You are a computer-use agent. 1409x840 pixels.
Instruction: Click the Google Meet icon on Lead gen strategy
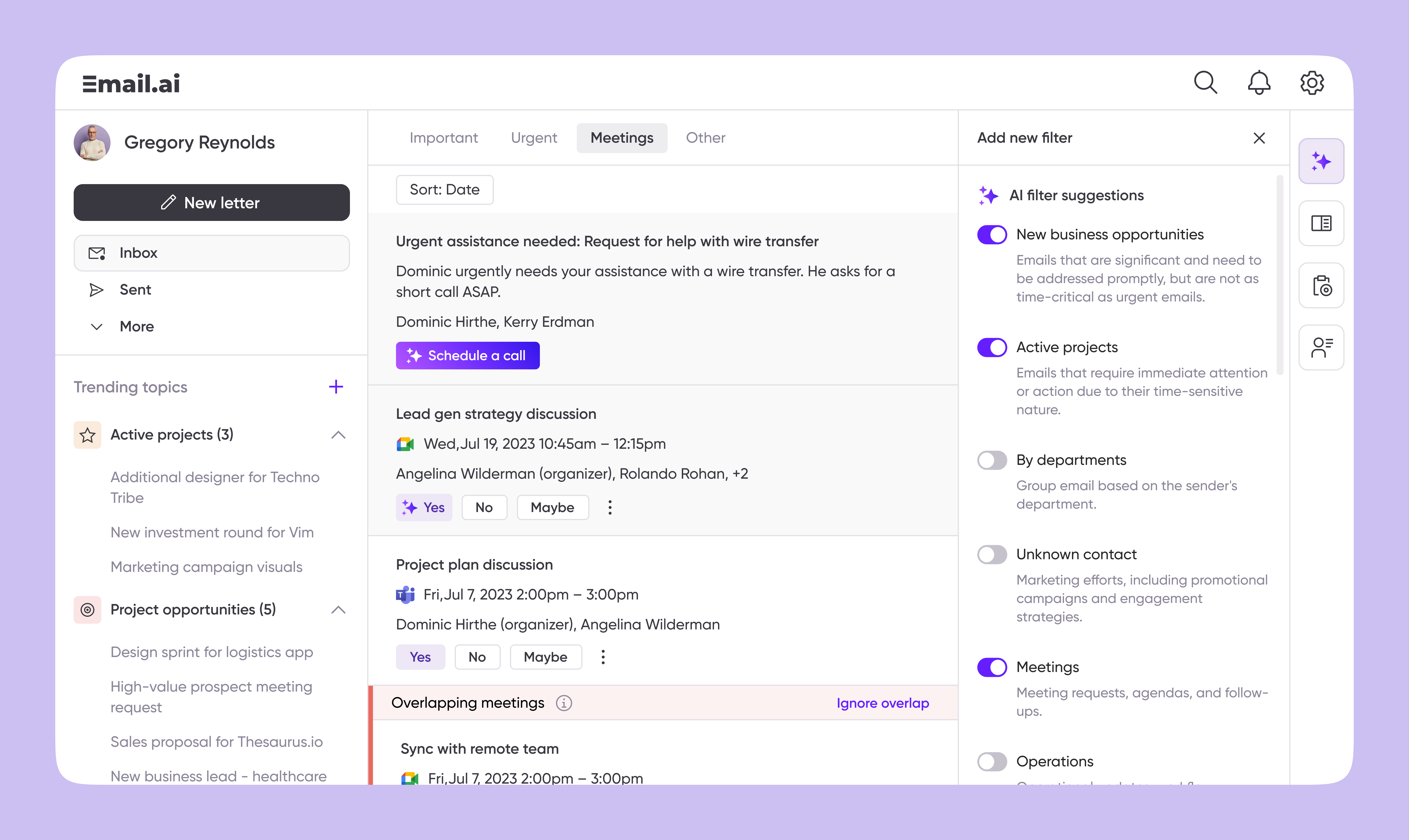tap(405, 444)
